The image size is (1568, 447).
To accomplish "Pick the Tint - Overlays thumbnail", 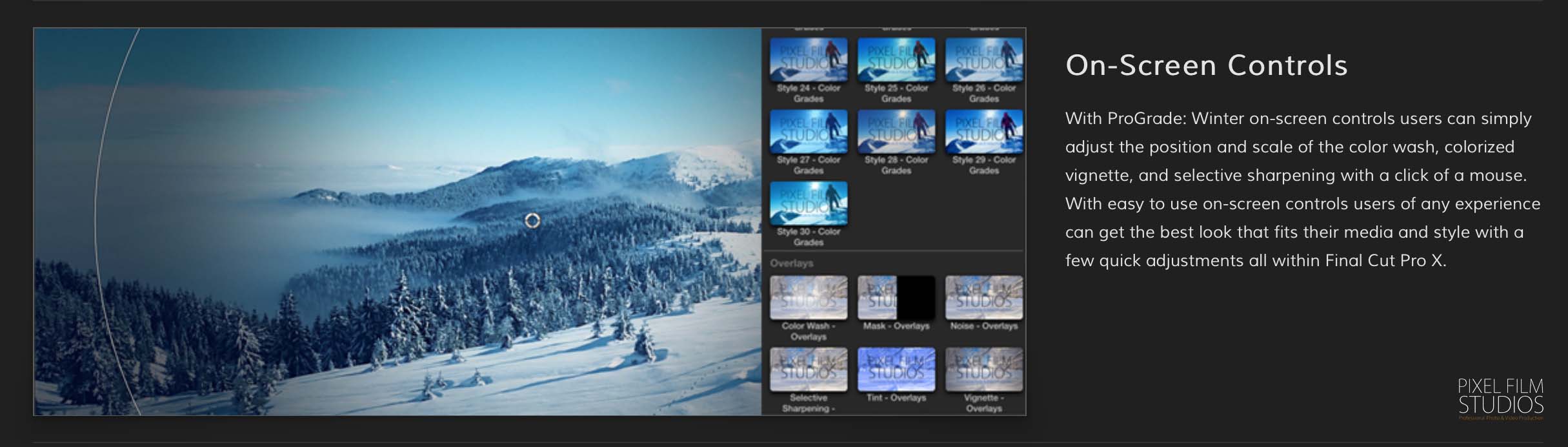I will pyautogui.click(x=896, y=369).
